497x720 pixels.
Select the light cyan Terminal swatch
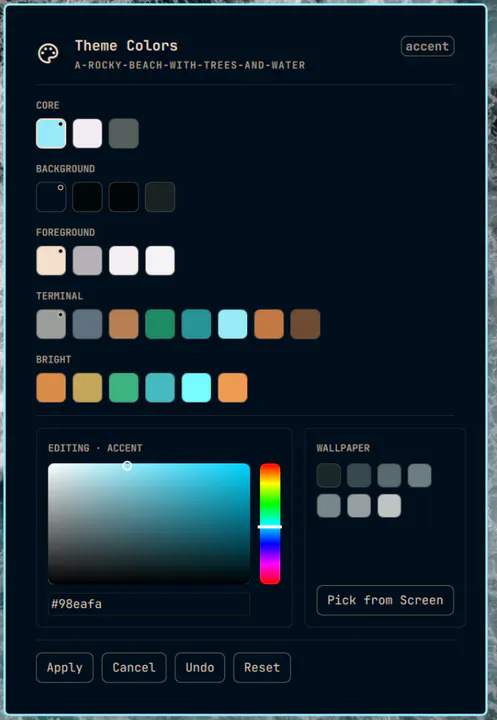point(232,324)
